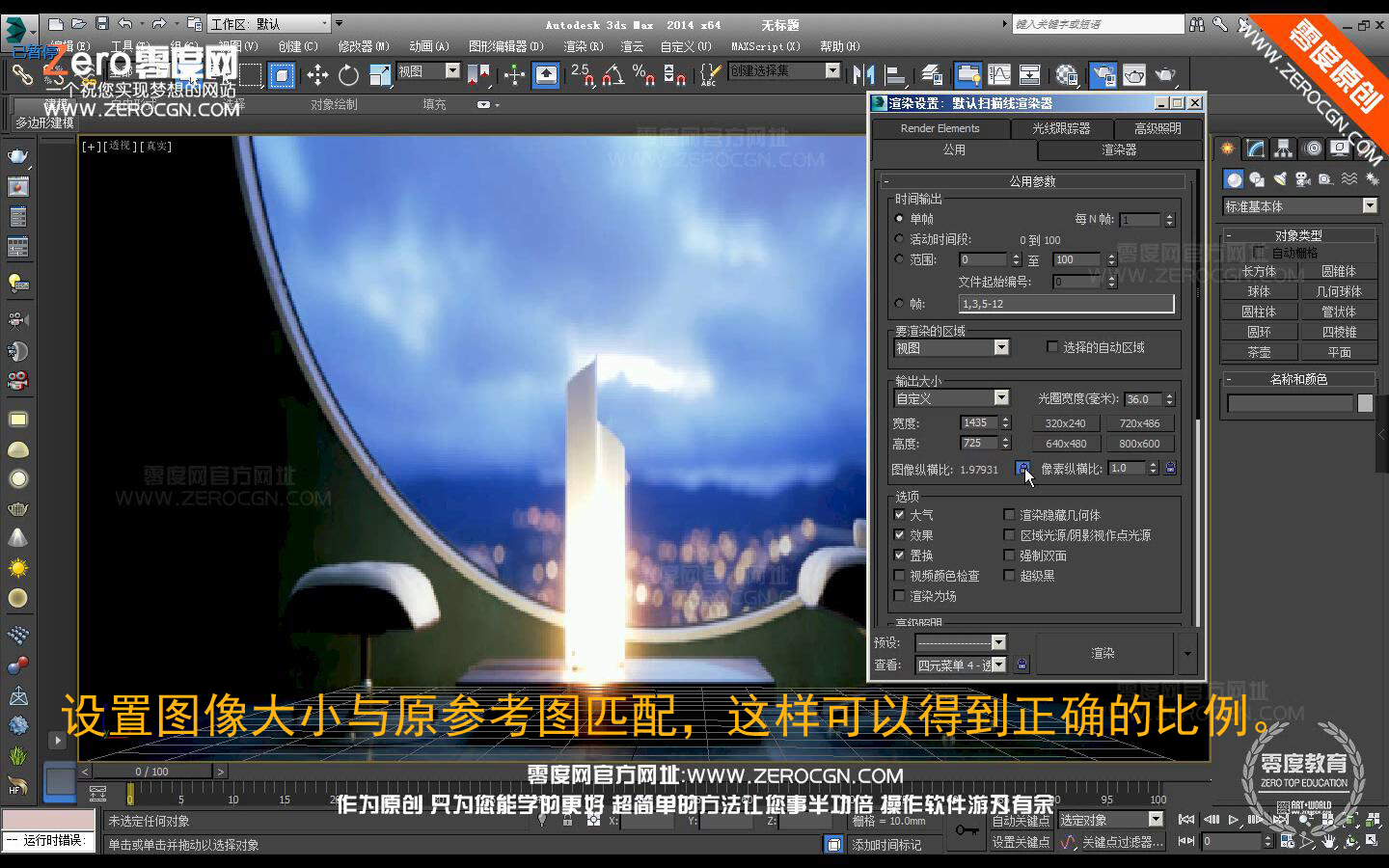The width and height of the screenshot is (1389, 868).
Task: Open the Modify panel tab icon
Action: (1255, 149)
